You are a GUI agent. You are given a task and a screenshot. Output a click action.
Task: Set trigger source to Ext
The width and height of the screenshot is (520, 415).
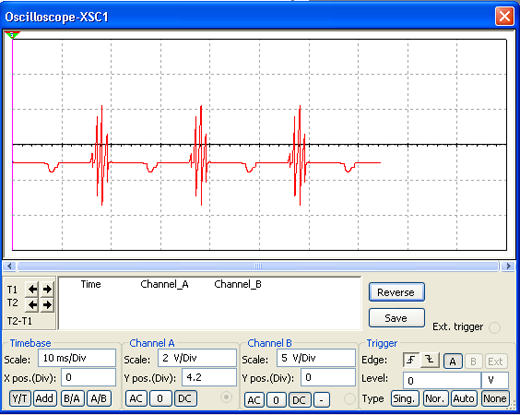point(496,361)
